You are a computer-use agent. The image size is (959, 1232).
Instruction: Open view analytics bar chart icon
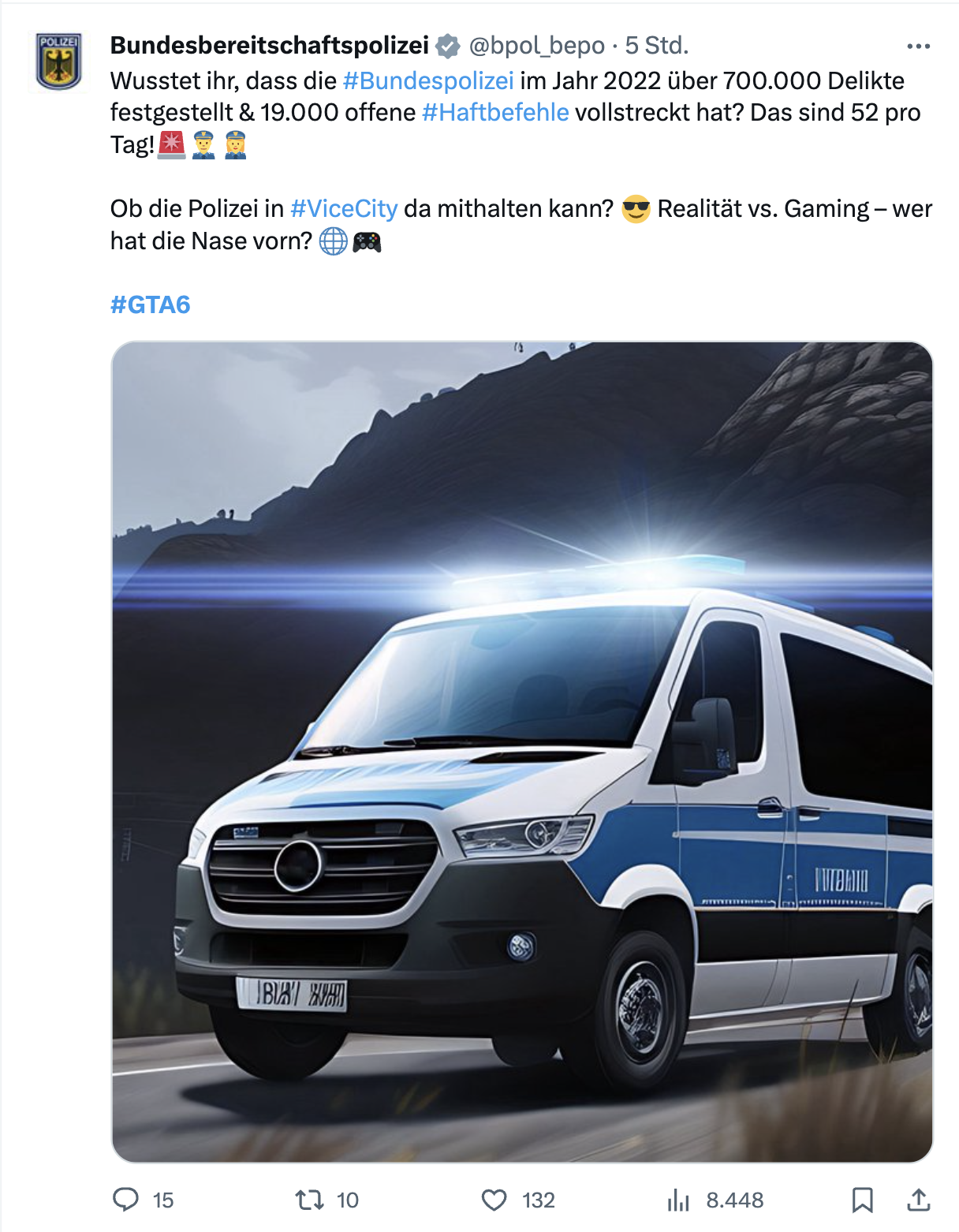point(678,1200)
